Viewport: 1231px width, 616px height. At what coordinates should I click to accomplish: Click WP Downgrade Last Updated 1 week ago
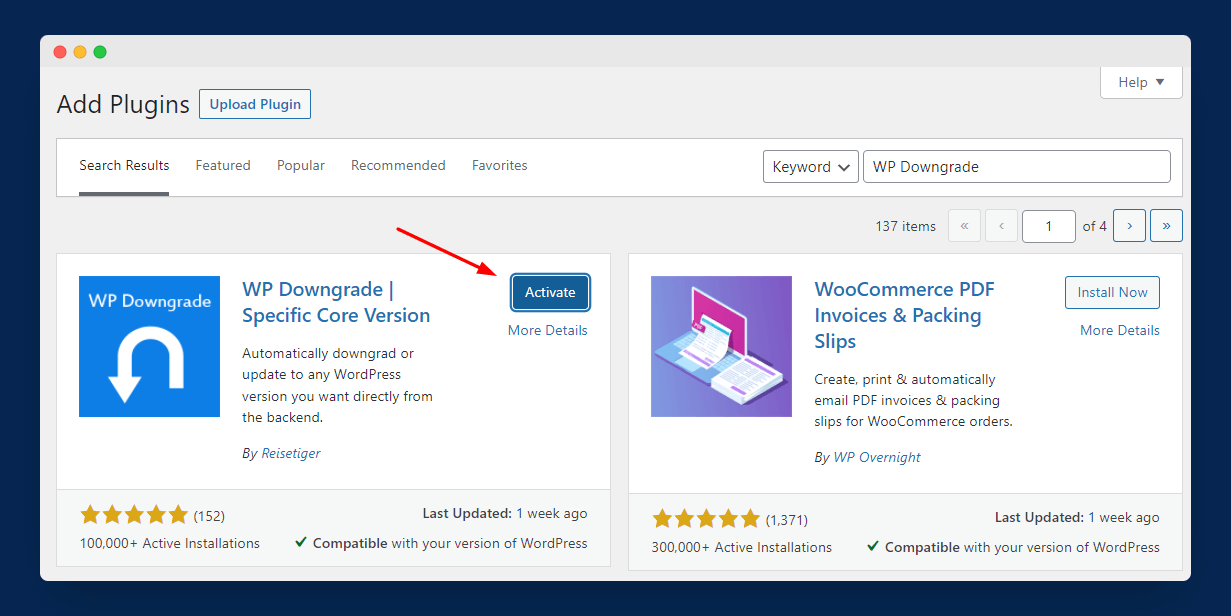tap(505, 513)
